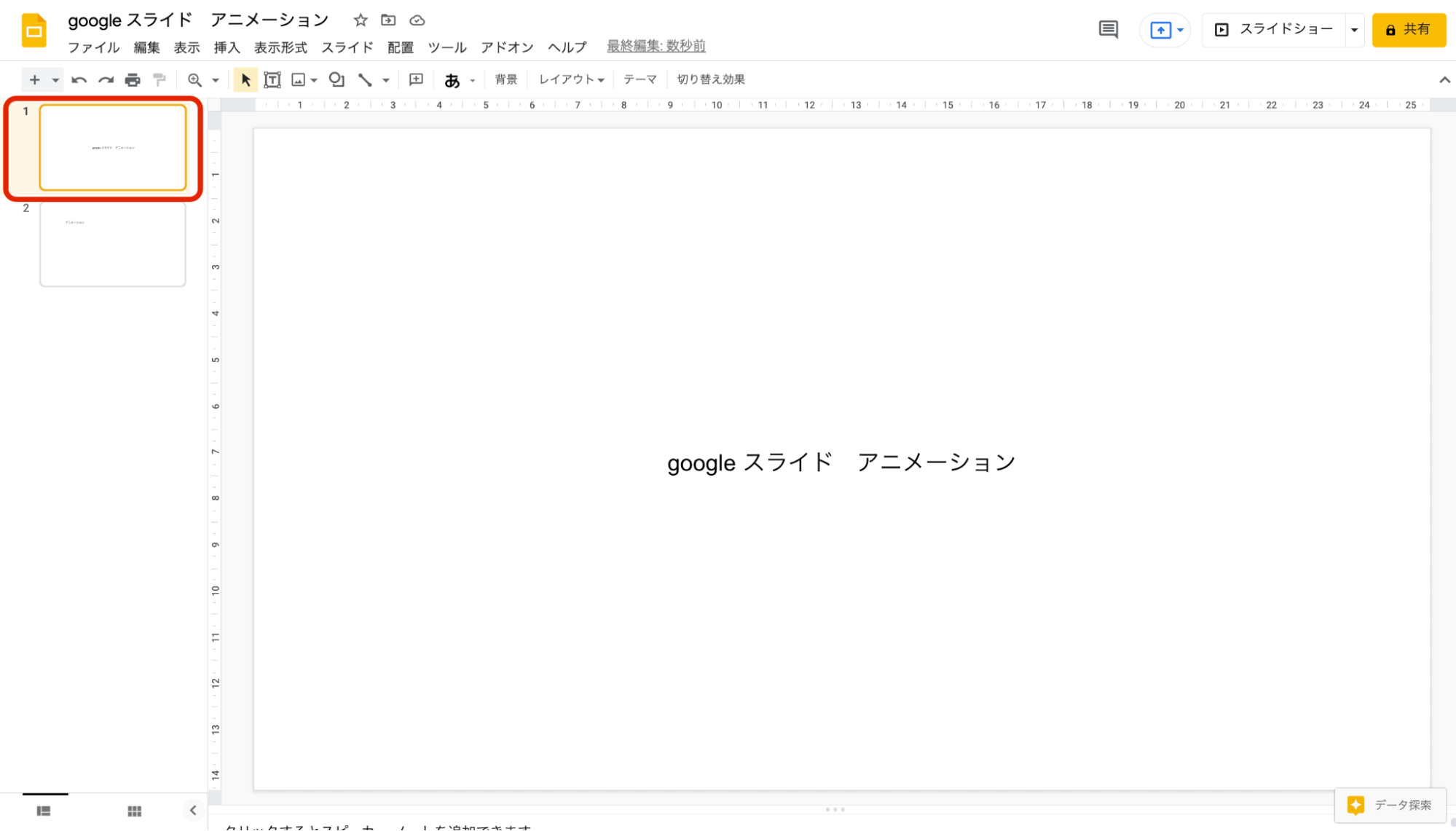Viewport: 1456px width, 831px height.
Task: Select the paint format tool
Action: coord(160,80)
